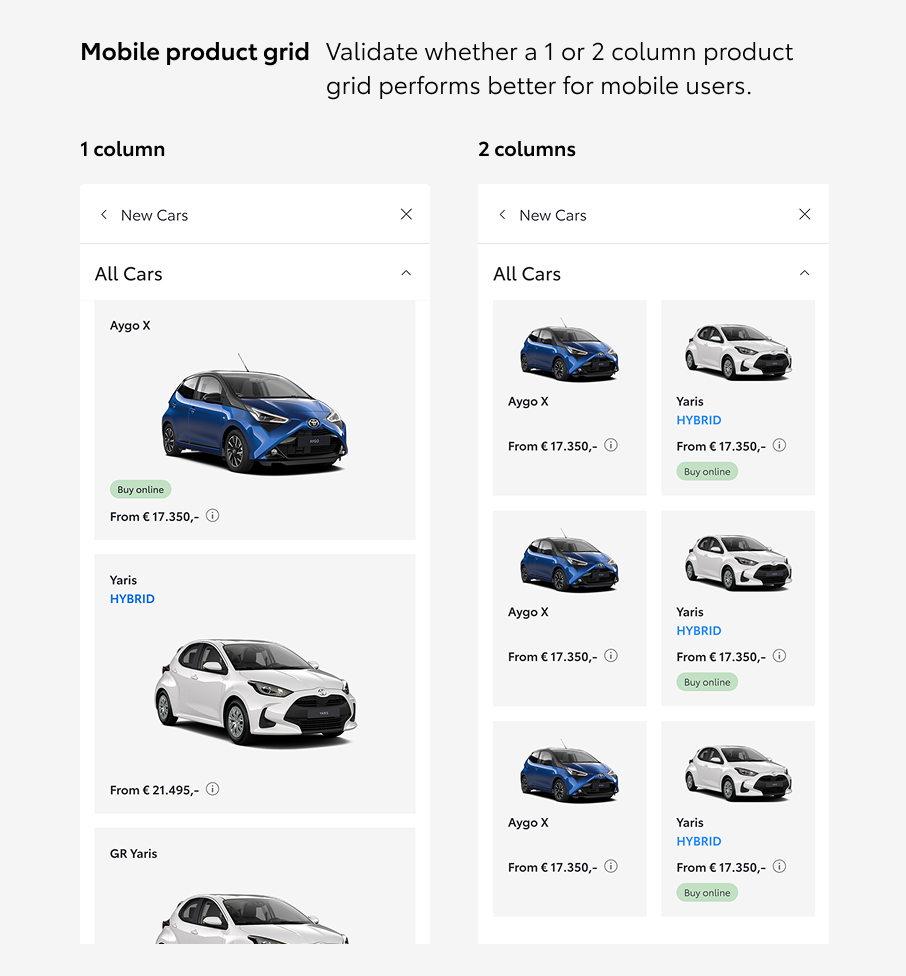Viewport: 906px width, 976px height.
Task: Click Buy online badge on top-right Yaris card
Action: click(707, 471)
